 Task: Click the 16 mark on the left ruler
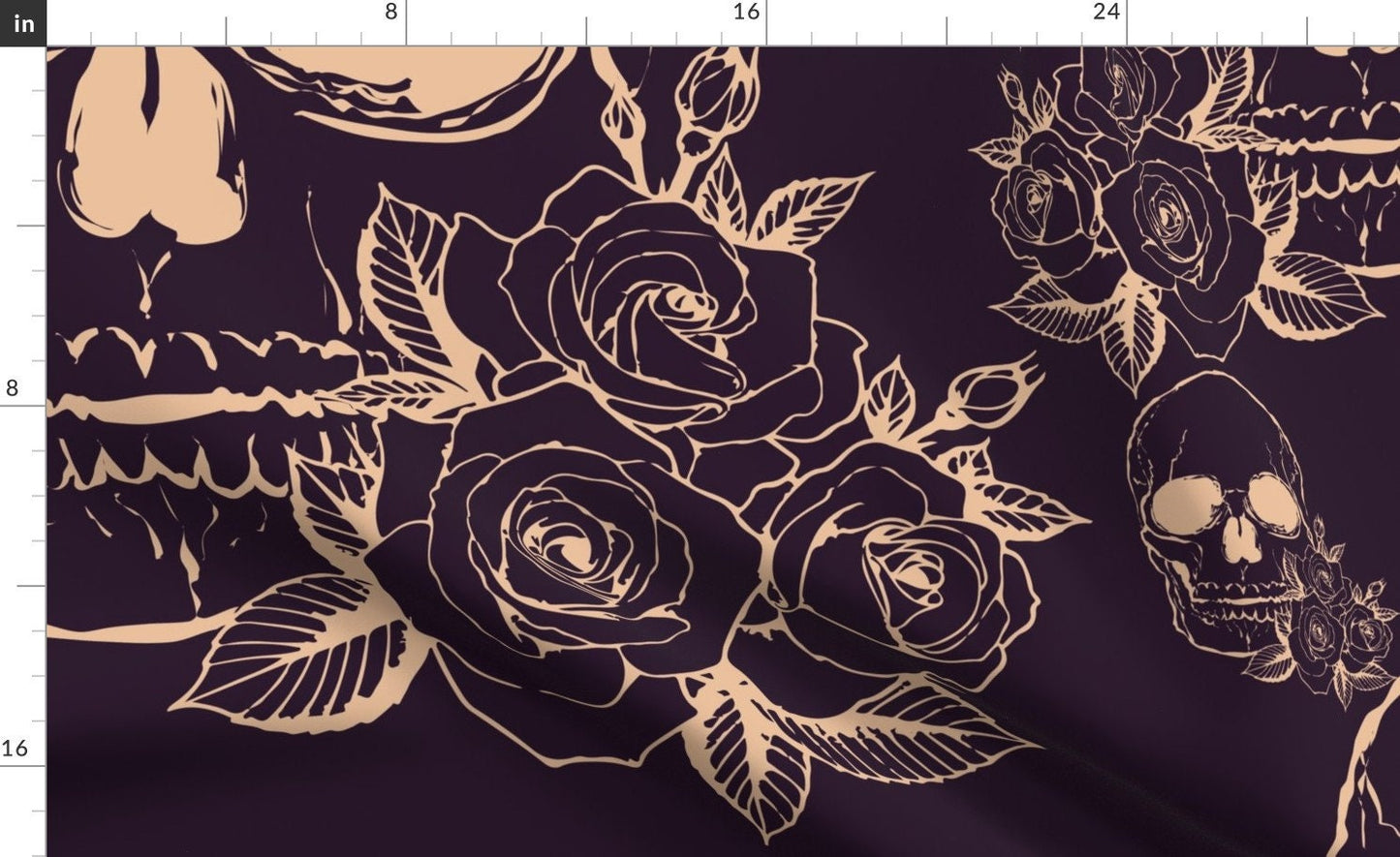click(15, 749)
